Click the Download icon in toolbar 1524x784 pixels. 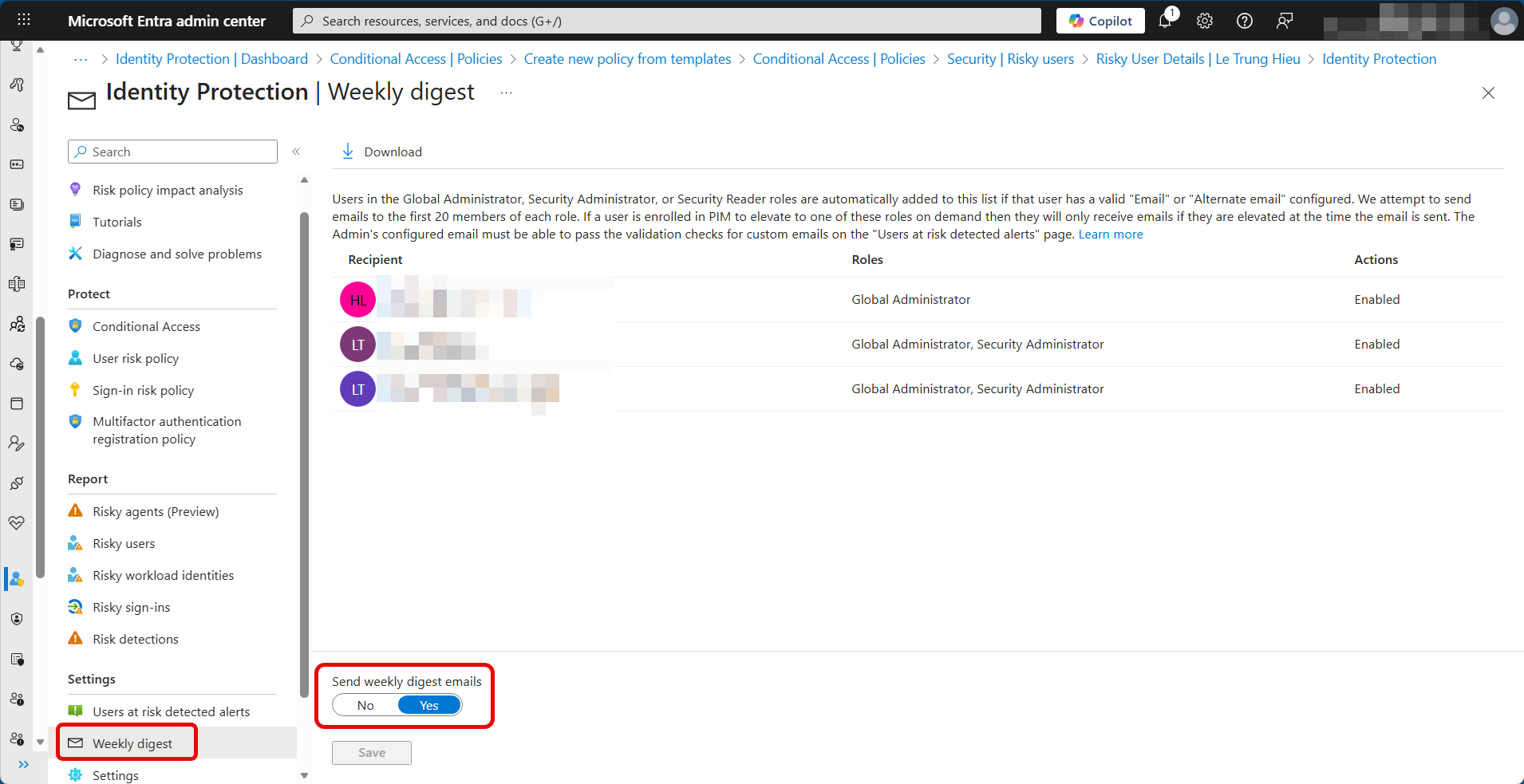pyautogui.click(x=348, y=152)
